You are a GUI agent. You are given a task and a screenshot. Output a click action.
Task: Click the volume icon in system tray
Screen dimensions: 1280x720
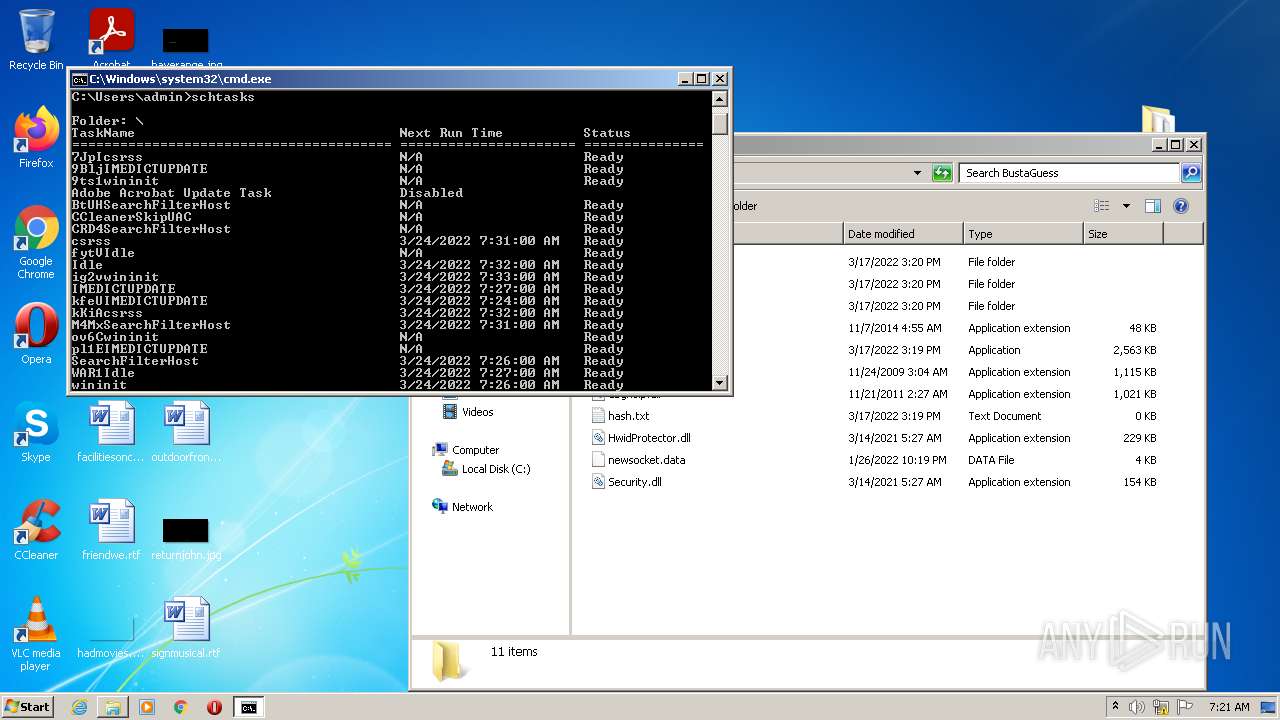click(1137, 707)
